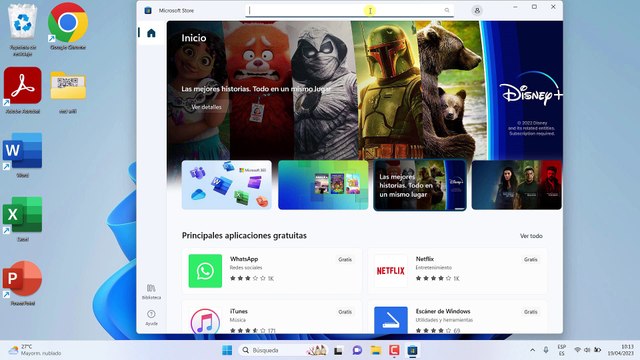Open the red C app on taskbar
The image size is (640, 360).
click(x=394, y=350)
